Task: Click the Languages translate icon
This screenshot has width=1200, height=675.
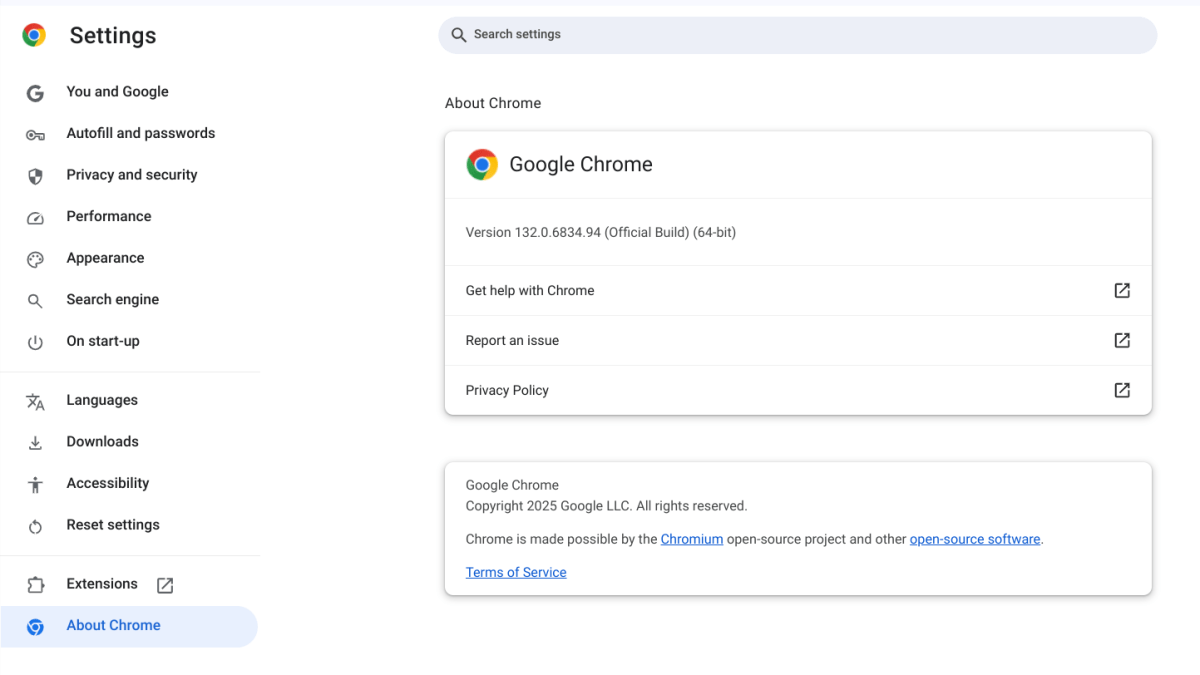Action: (35, 400)
